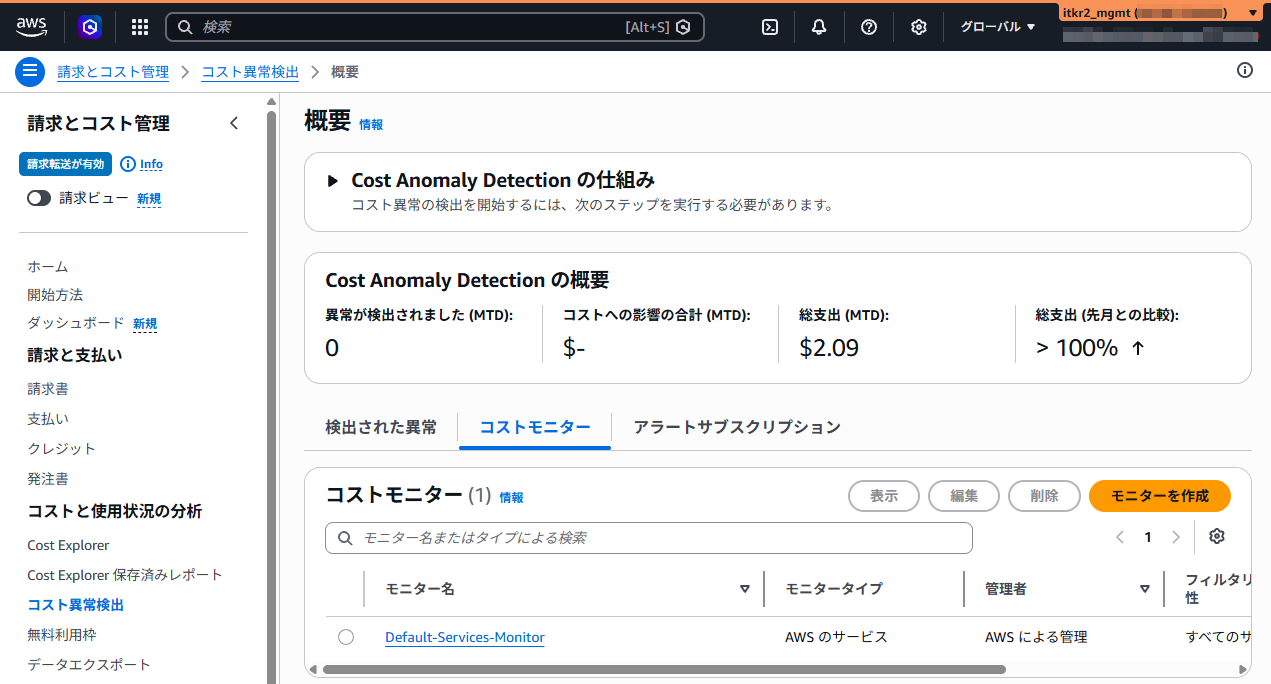The image size is (1271, 684).
Task: Click the $2.09 total spend value
Action: click(x=829, y=348)
